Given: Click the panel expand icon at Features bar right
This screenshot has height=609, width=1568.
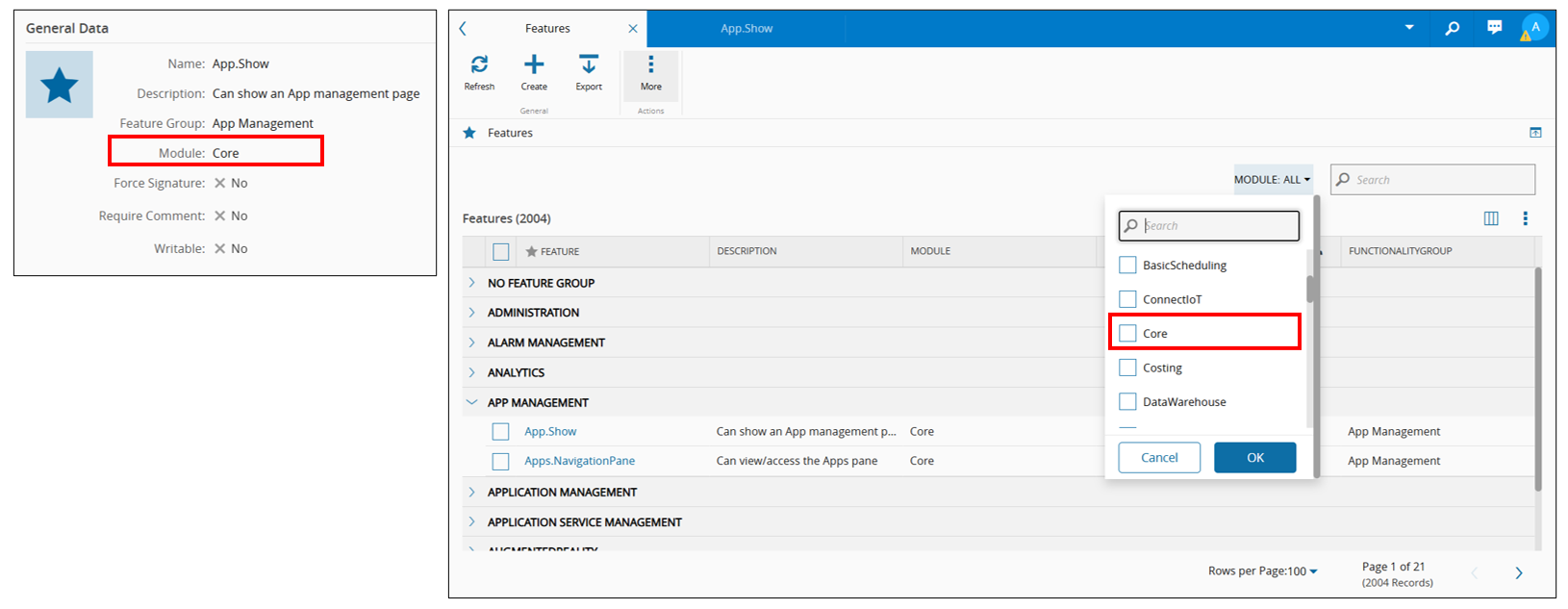Looking at the screenshot, I should pyautogui.click(x=1535, y=133).
